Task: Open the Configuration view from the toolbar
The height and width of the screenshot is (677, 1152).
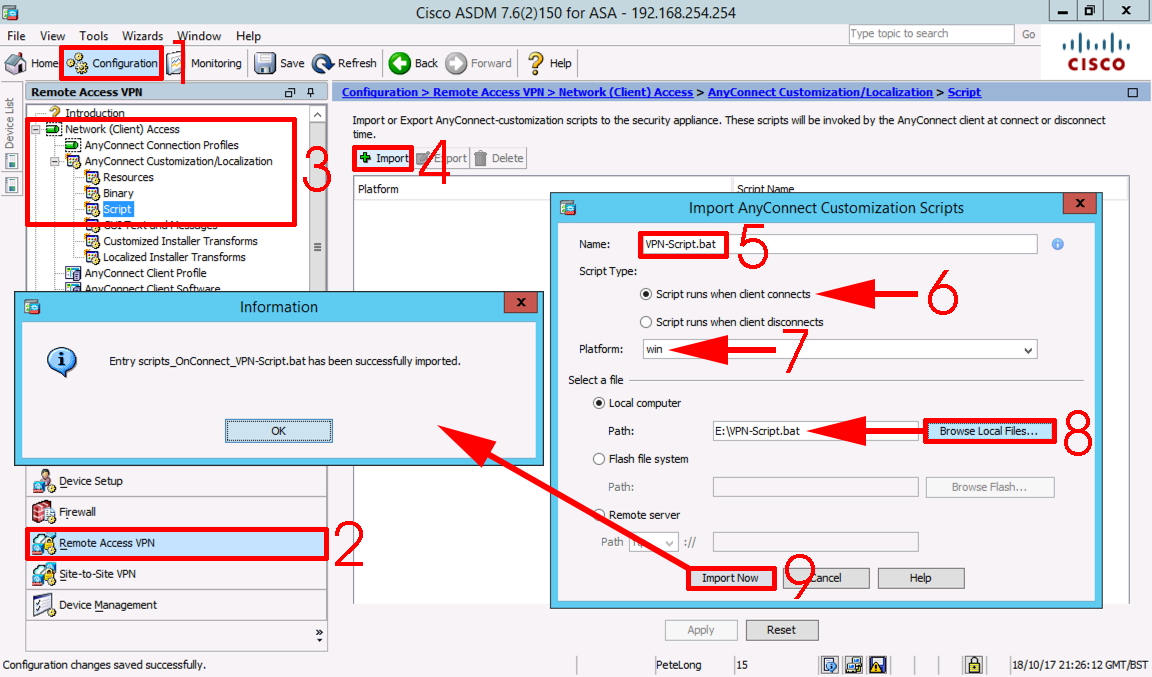Action: click(x=112, y=63)
